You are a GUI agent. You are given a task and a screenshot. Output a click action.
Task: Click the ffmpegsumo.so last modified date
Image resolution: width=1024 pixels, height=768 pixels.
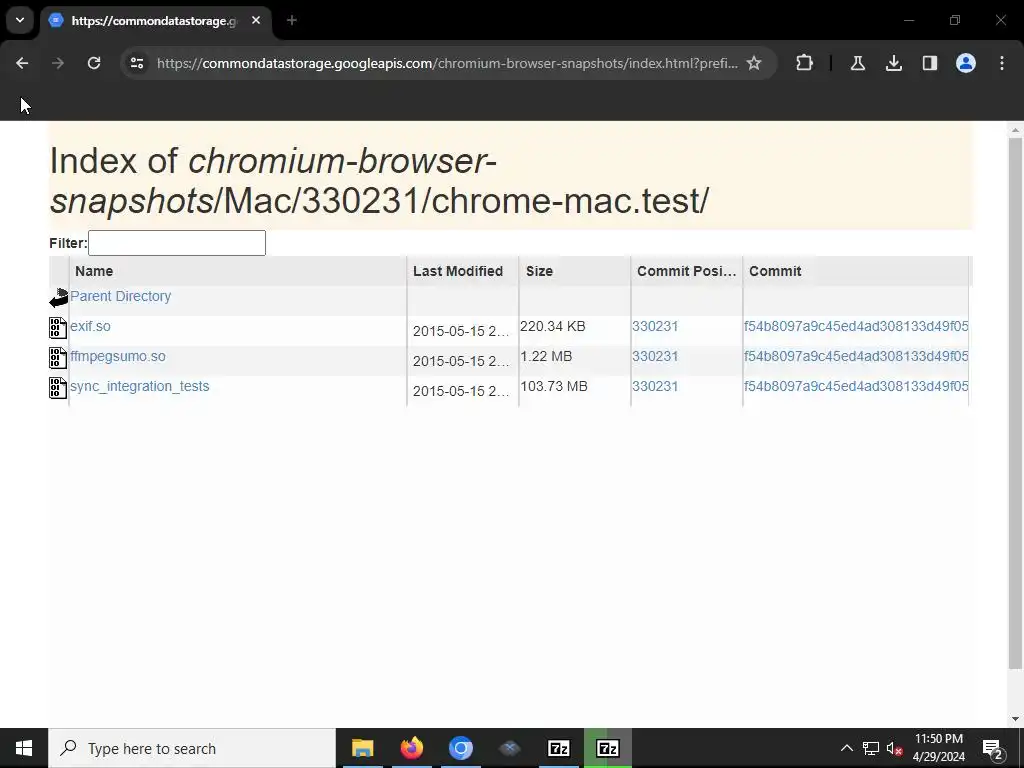[460, 361]
